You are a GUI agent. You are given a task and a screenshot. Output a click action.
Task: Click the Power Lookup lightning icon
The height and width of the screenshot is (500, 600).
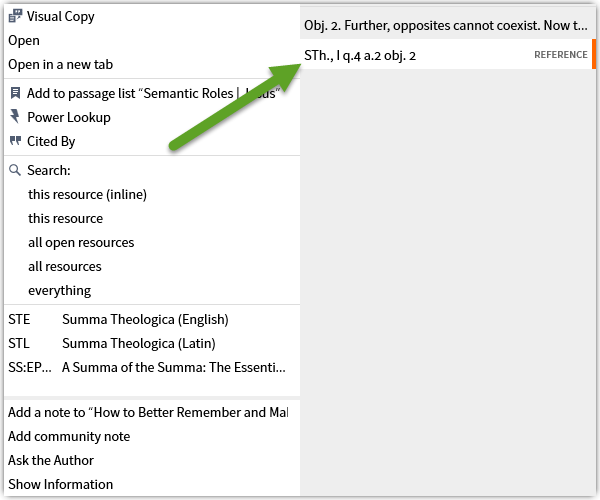(x=15, y=117)
